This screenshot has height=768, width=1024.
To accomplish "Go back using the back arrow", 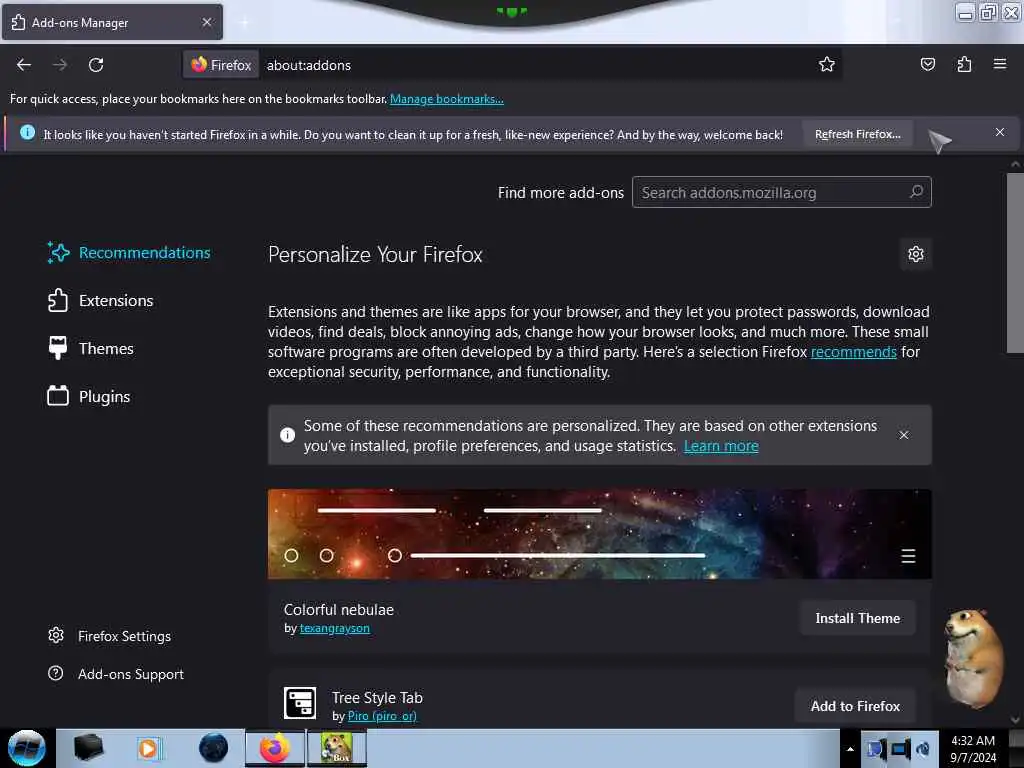I will coord(24,65).
